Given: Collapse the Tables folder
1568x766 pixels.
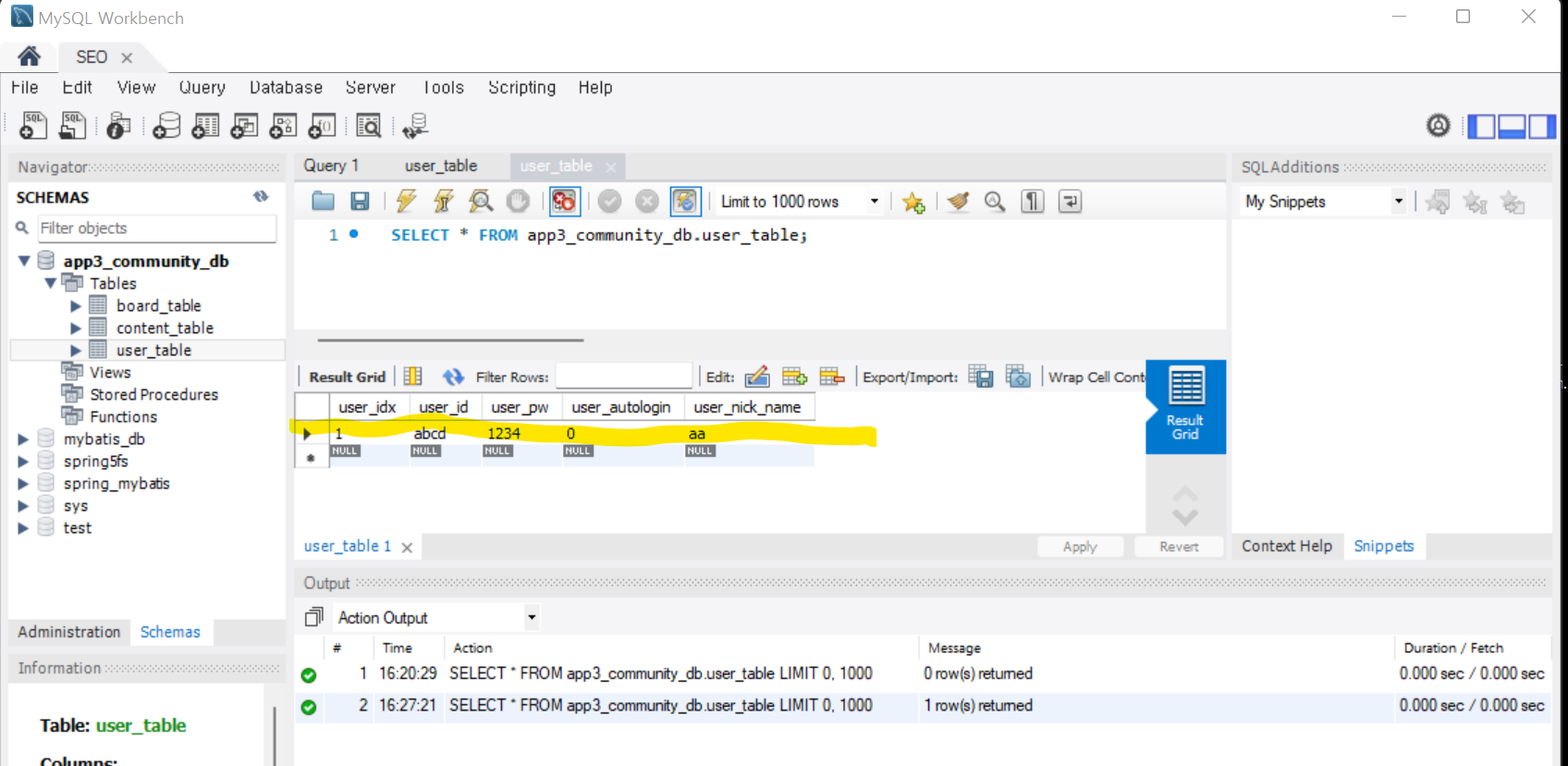Looking at the screenshot, I should (51, 283).
